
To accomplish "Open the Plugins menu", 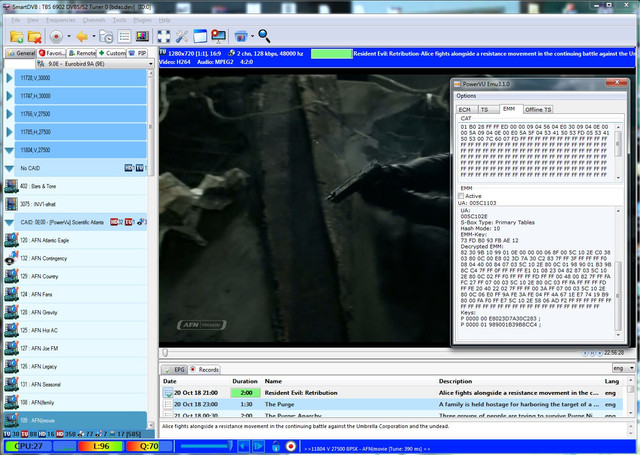I will tap(142, 20).
